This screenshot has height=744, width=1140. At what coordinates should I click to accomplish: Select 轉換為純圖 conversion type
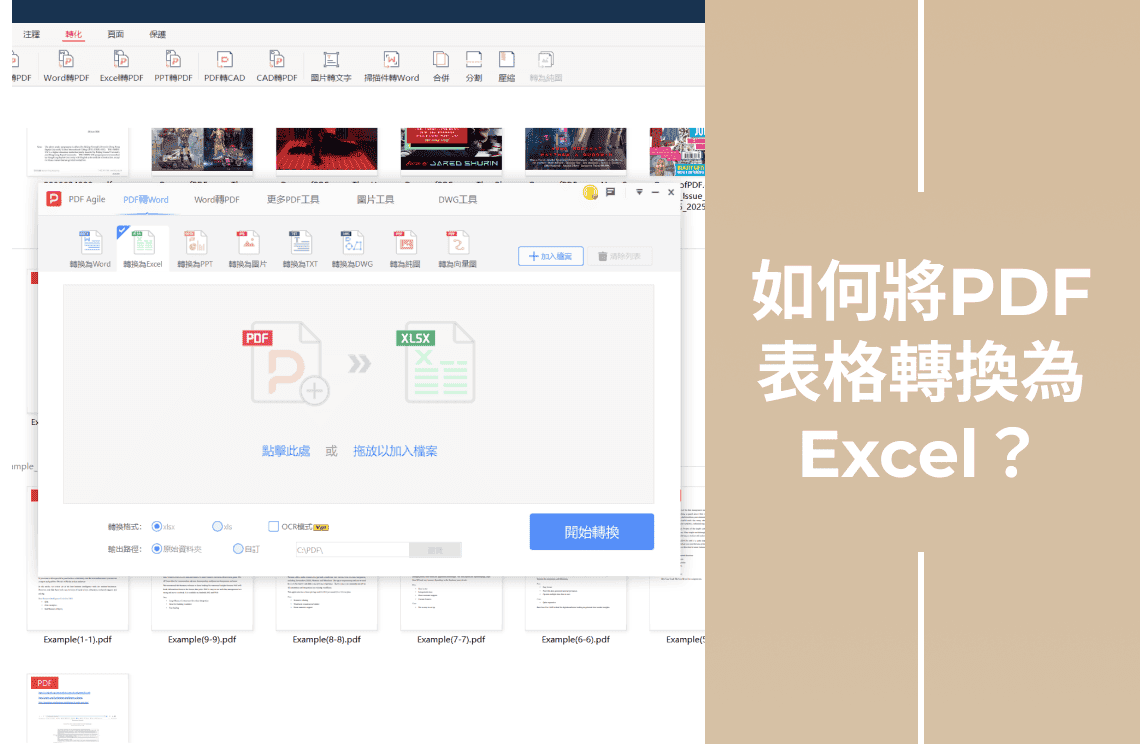click(x=405, y=249)
